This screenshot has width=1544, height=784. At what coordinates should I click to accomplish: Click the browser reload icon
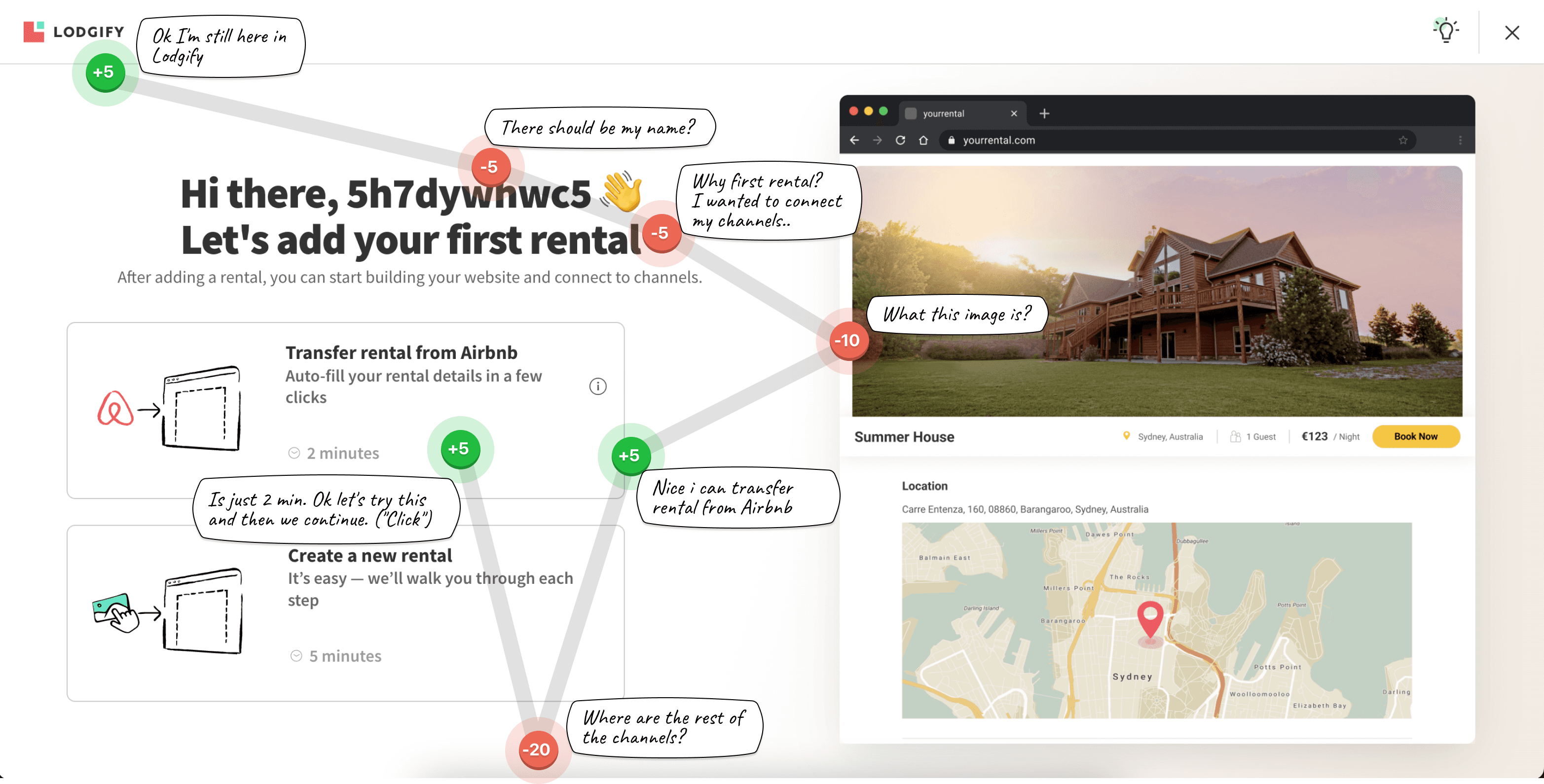[x=900, y=140]
